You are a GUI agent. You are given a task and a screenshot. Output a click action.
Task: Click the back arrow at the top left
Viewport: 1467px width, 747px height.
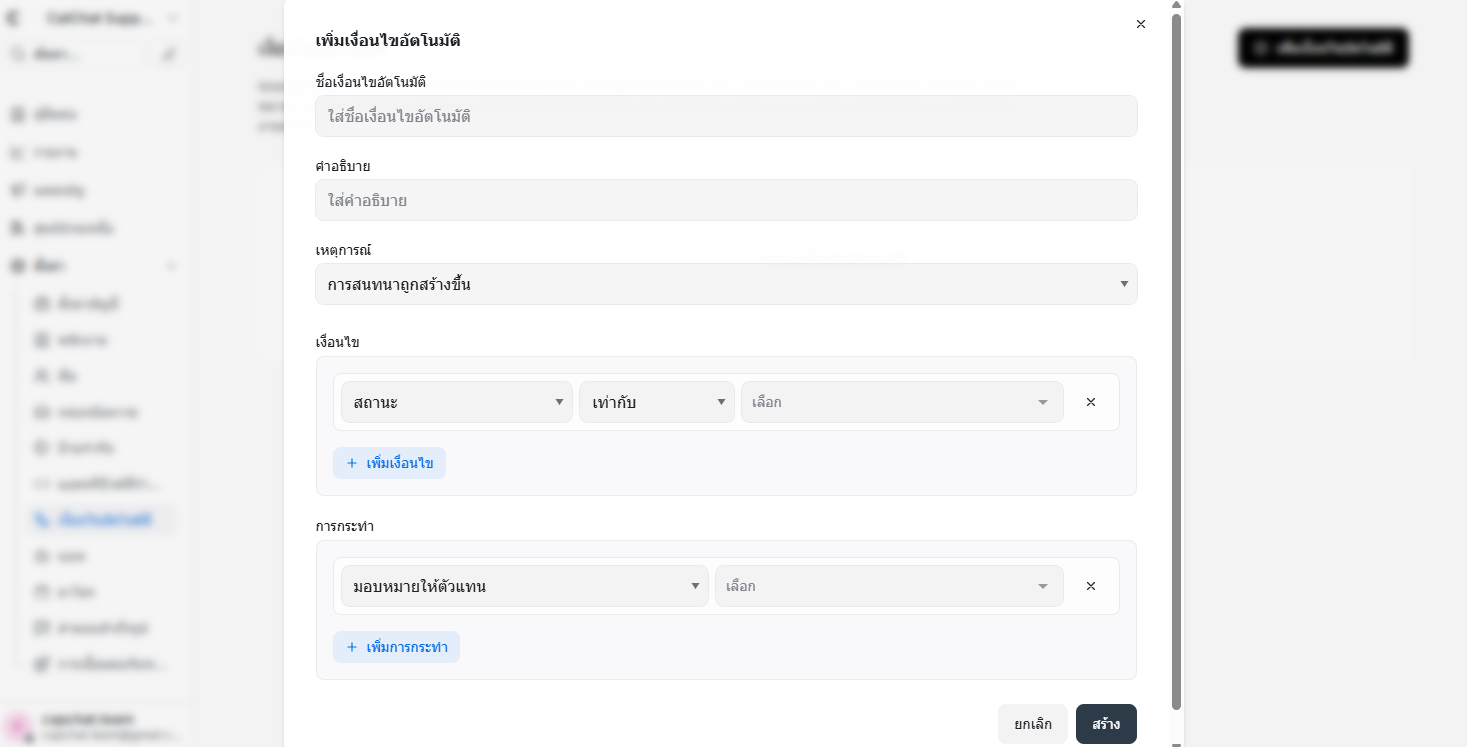click(10, 18)
